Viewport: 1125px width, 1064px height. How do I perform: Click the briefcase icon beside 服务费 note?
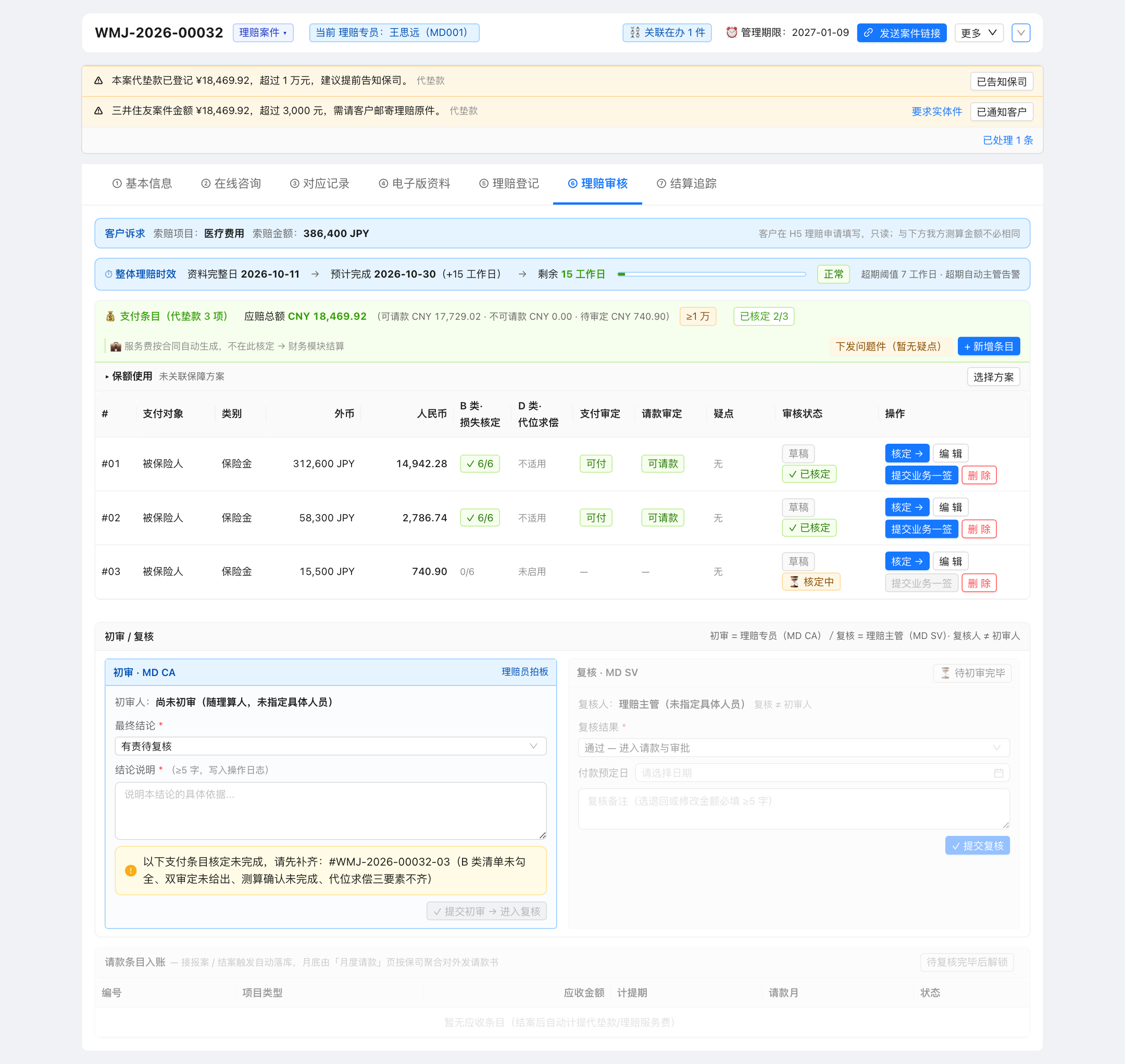coord(116,346)
